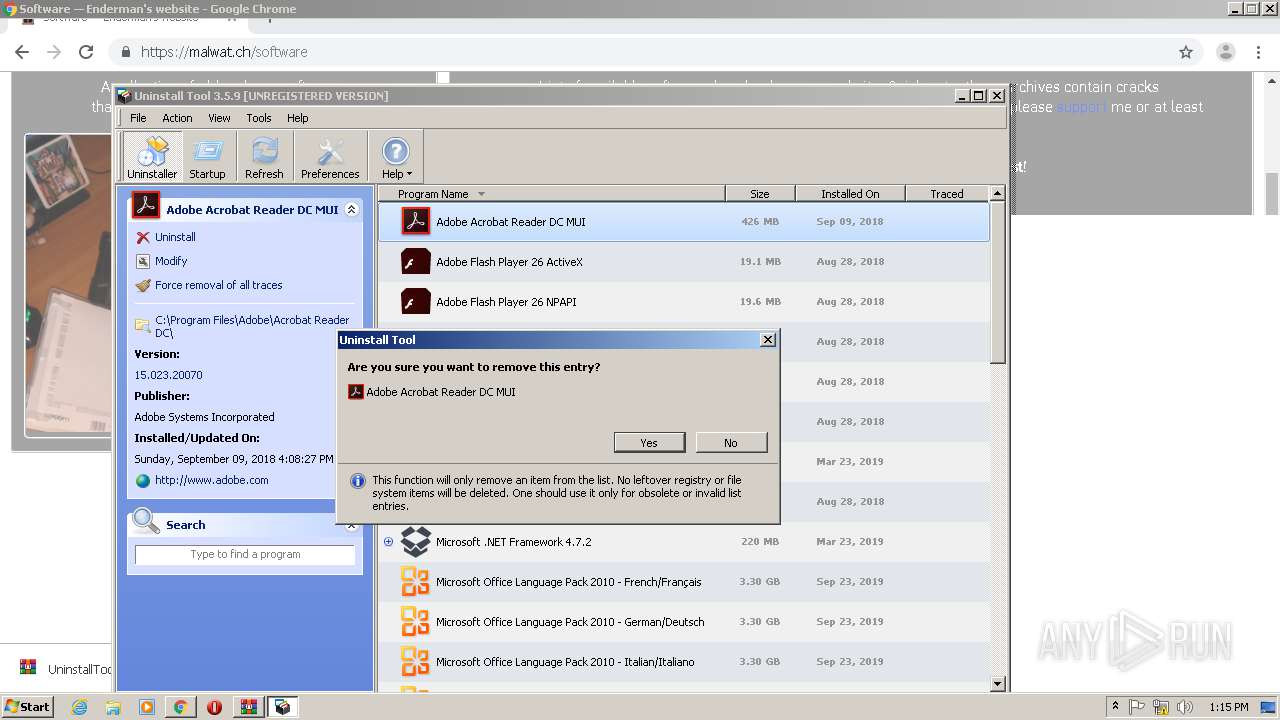Open the Help toolbar dropdown
1280x720 pixels.
(x=396, y=157)
